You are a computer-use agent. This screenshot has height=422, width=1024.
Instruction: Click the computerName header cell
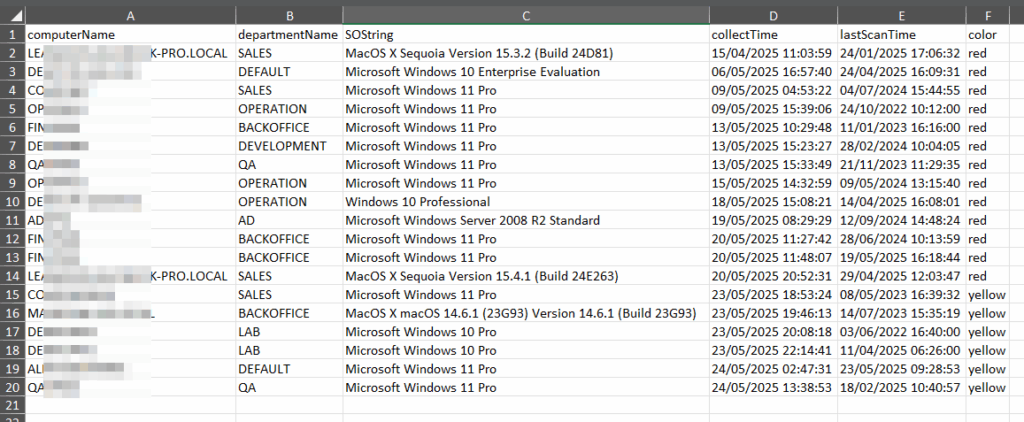pyautogui.click(x=129, y=35)
